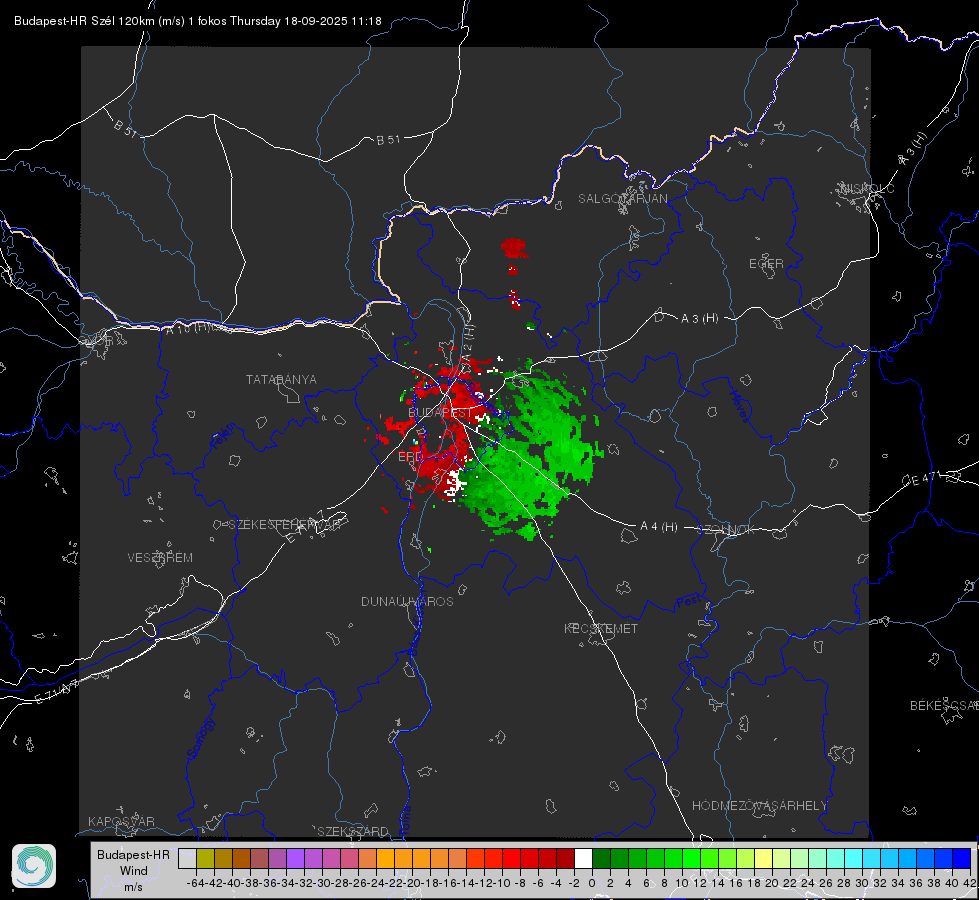Click the radar title and timestamp text
979x900 pixels.
pyautogui.click(x=197, y=21)
